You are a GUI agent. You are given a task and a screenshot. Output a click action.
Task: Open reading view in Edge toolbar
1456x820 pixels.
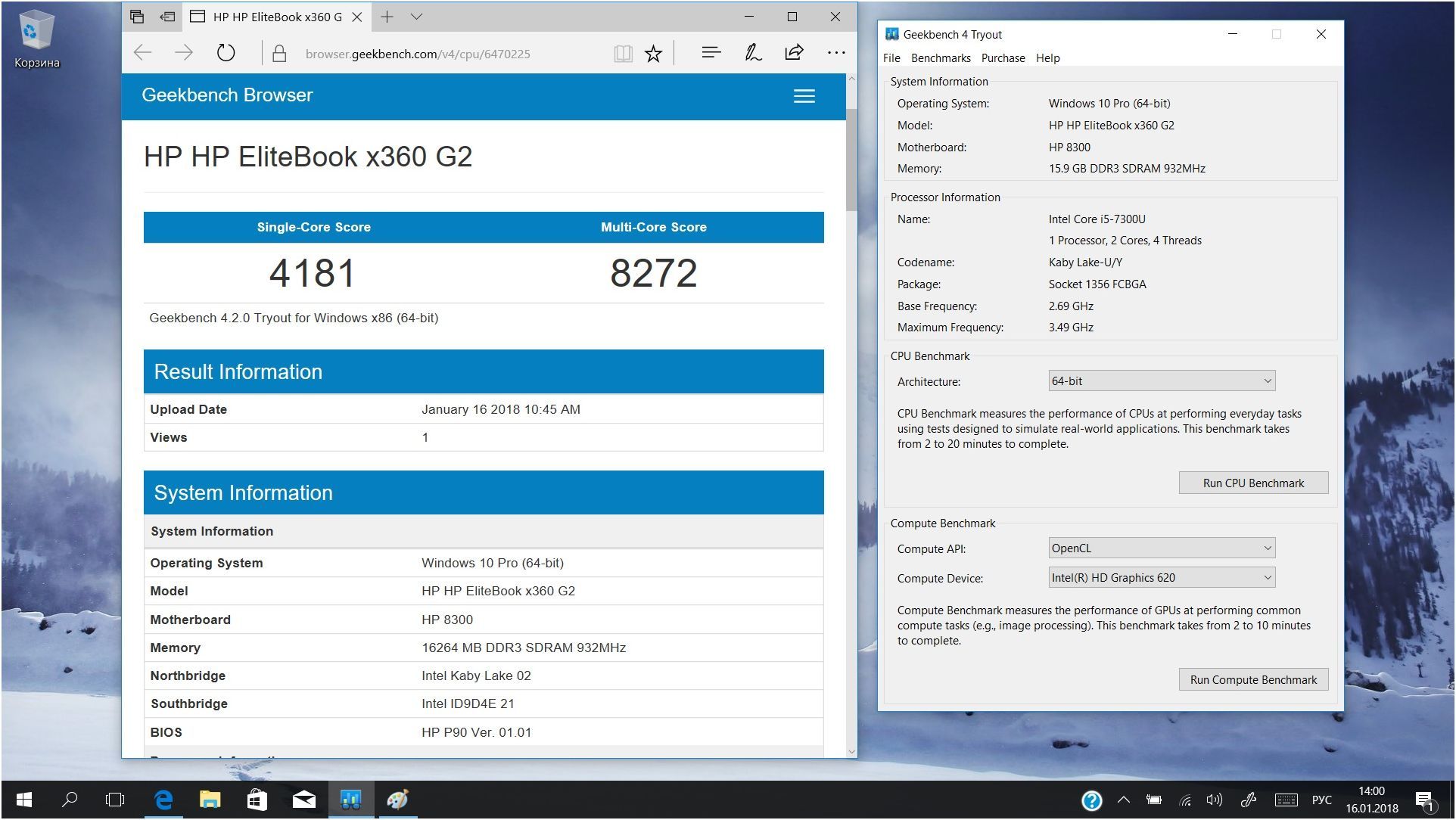(x=622, y=52)
